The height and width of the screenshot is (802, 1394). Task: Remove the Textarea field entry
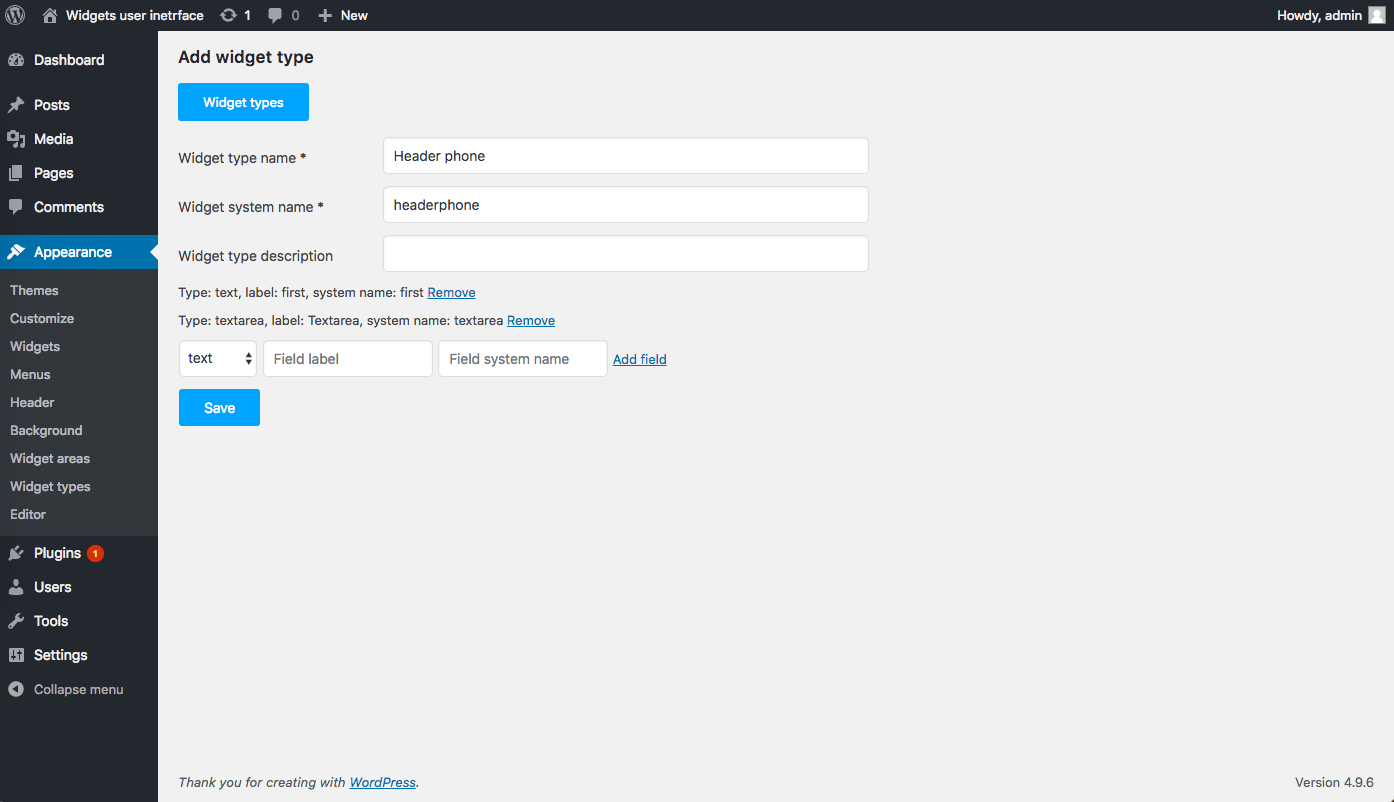click(531, 321)
